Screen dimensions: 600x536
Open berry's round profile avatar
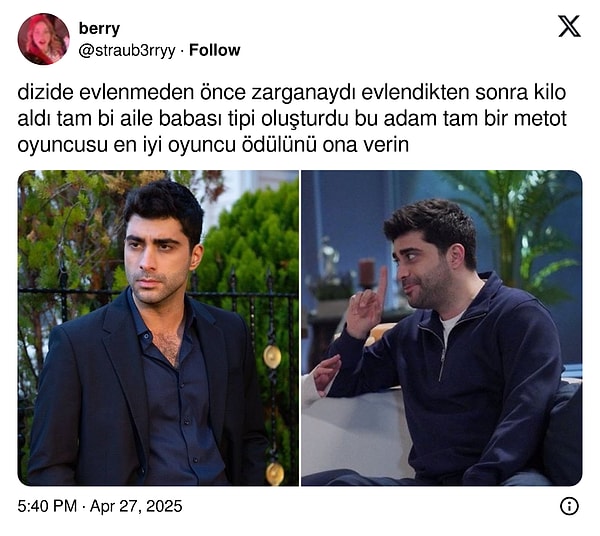tap(44, 39)
